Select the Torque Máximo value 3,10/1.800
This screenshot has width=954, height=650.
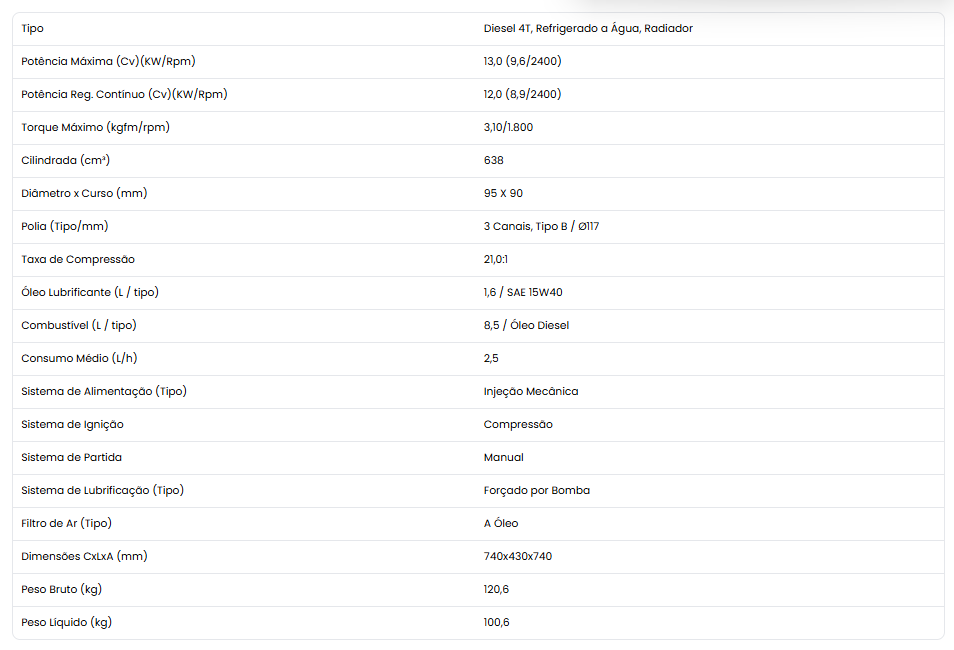508,127
